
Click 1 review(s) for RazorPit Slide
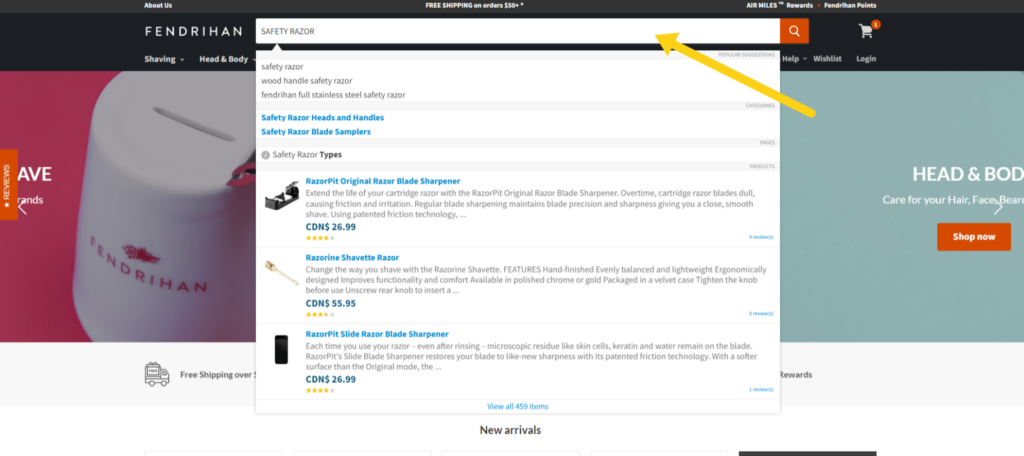pos(761,389)
